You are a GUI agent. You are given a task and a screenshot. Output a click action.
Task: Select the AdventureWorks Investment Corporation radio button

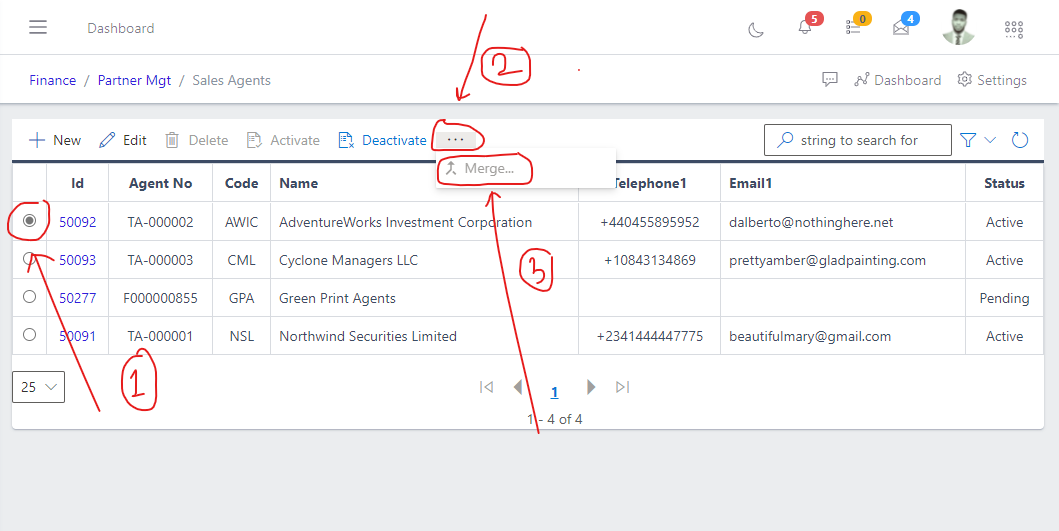30,221
